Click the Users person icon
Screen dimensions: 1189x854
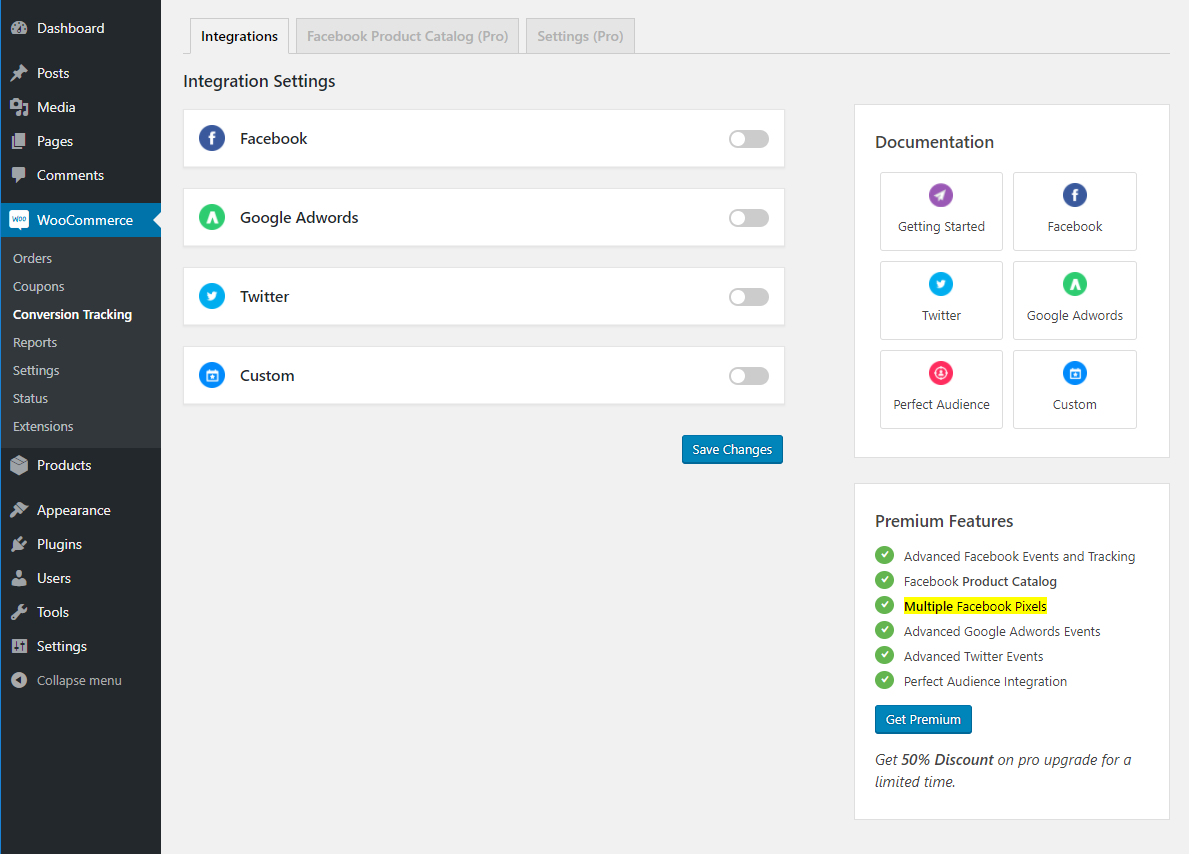[x=19, y=578]
